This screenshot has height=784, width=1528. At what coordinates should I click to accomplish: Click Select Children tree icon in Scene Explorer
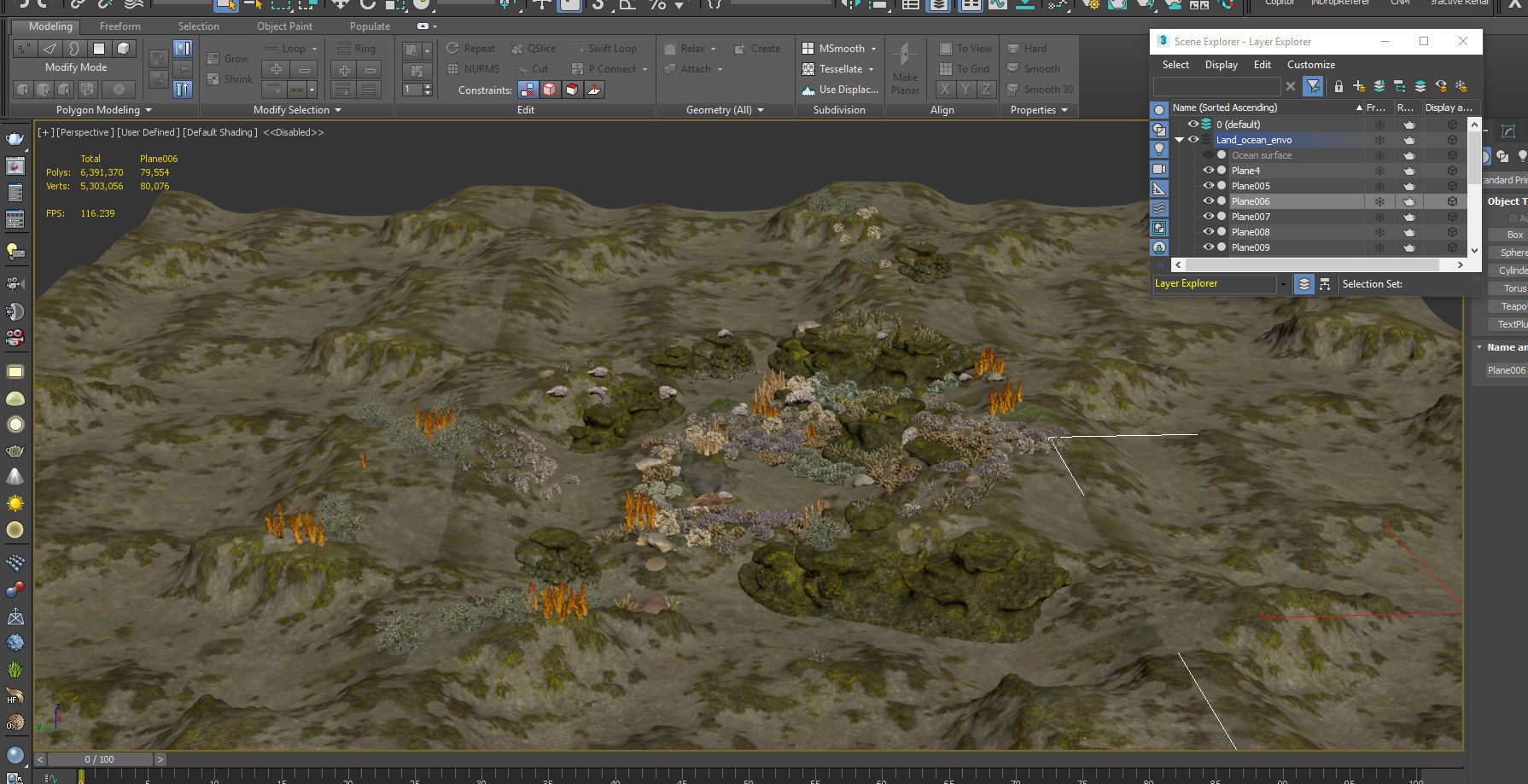click(x=1400, y=86)
